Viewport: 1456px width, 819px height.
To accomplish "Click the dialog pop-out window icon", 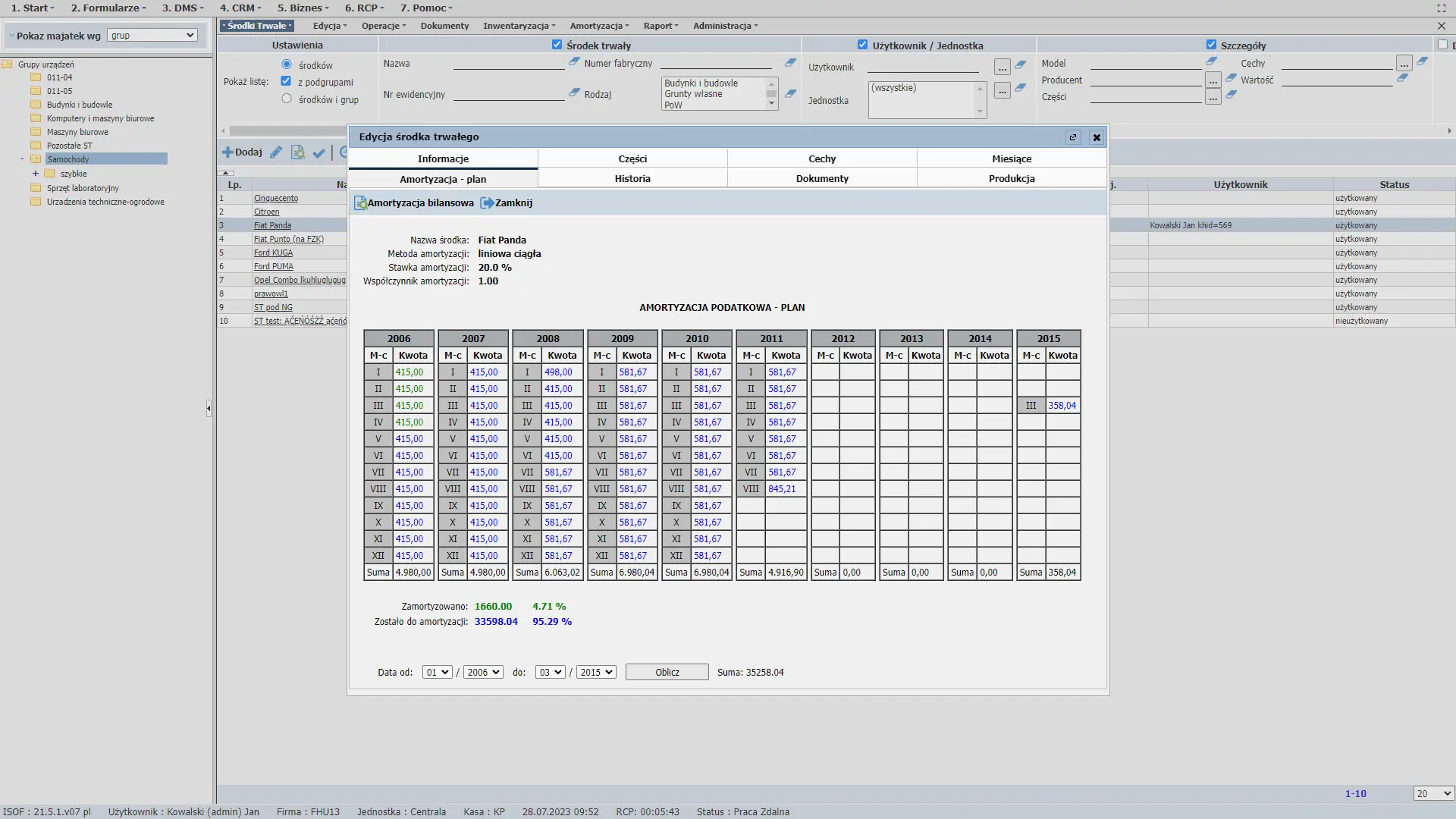I will point(1072,137).
